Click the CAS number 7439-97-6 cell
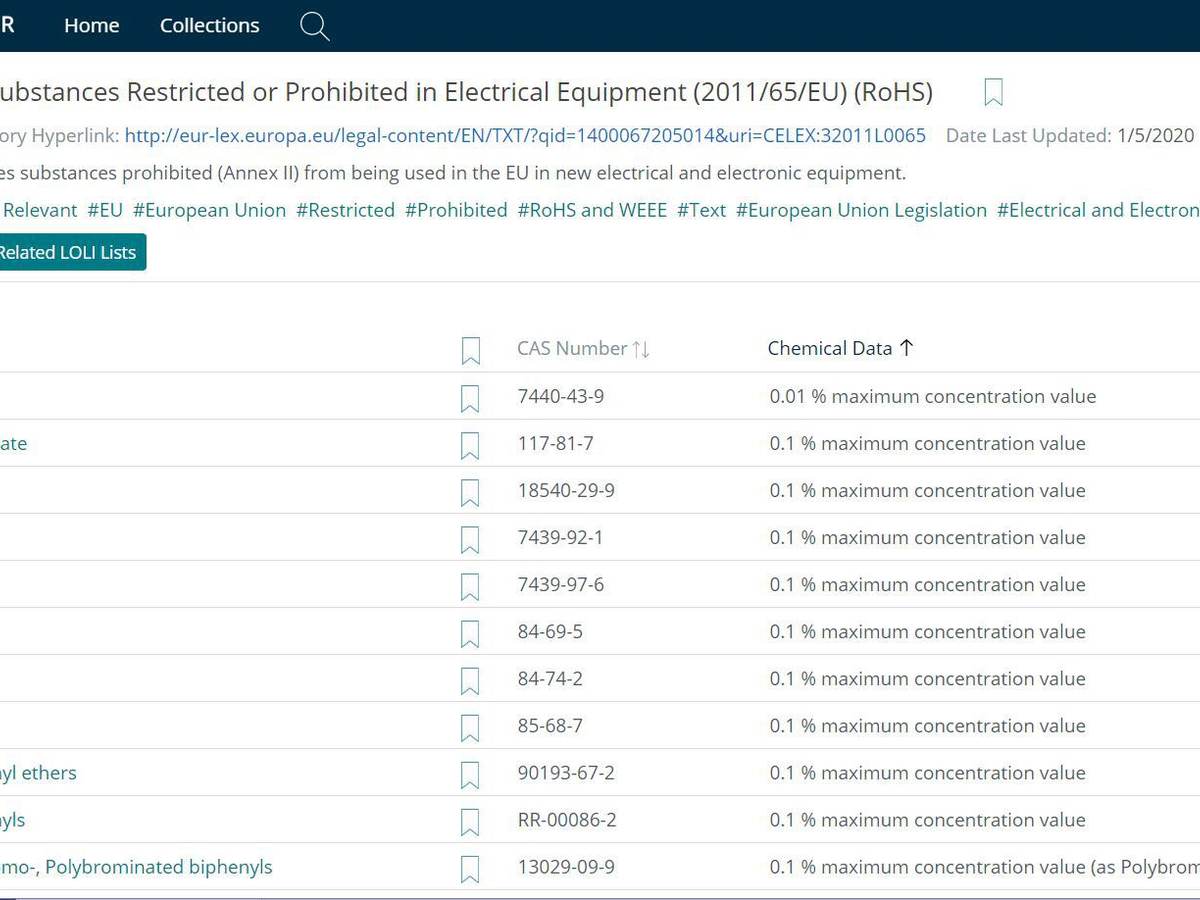 click(561, 584)
